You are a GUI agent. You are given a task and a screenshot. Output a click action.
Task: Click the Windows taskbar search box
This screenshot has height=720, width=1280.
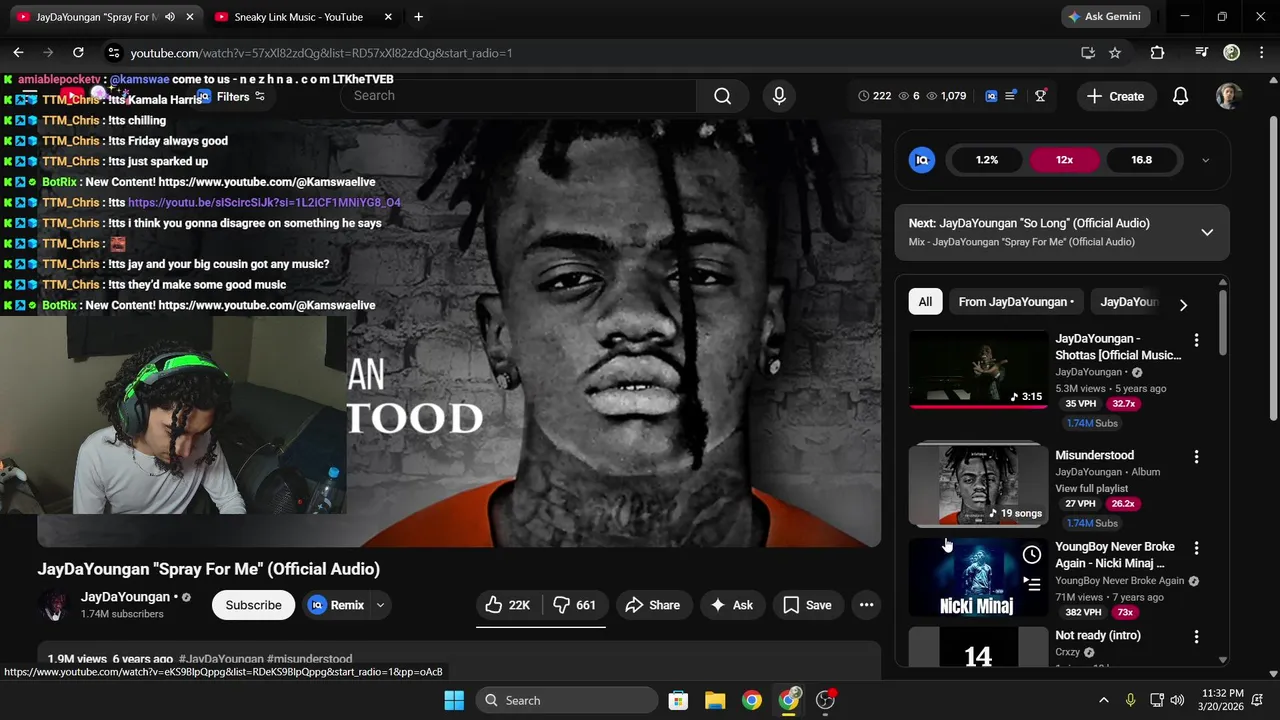coord(569,700)
